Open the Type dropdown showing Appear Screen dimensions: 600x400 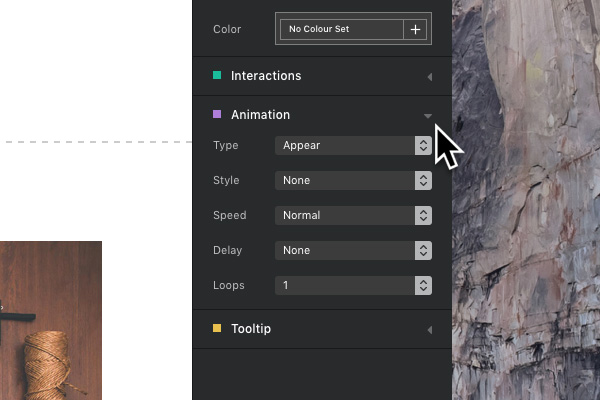353,145
